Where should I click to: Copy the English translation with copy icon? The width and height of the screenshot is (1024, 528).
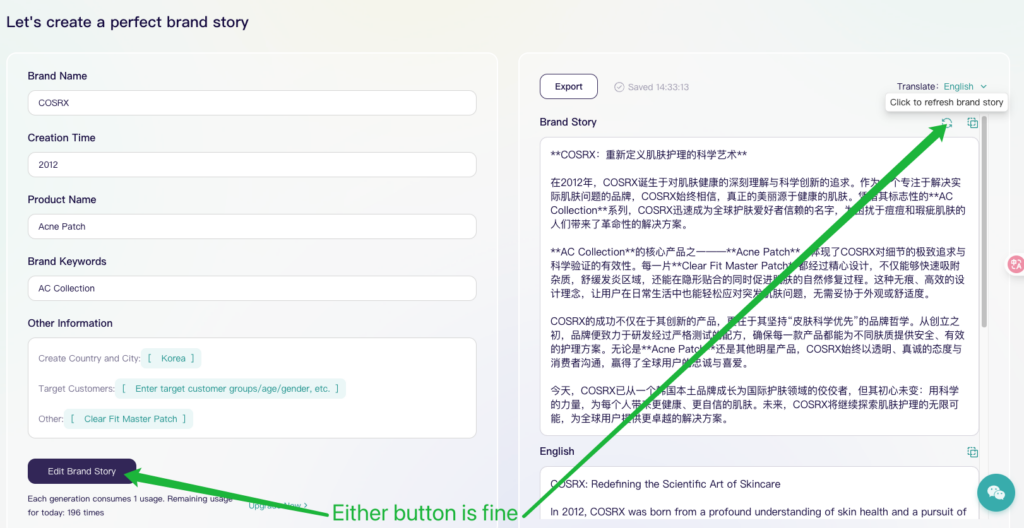(x=972, y=453)
